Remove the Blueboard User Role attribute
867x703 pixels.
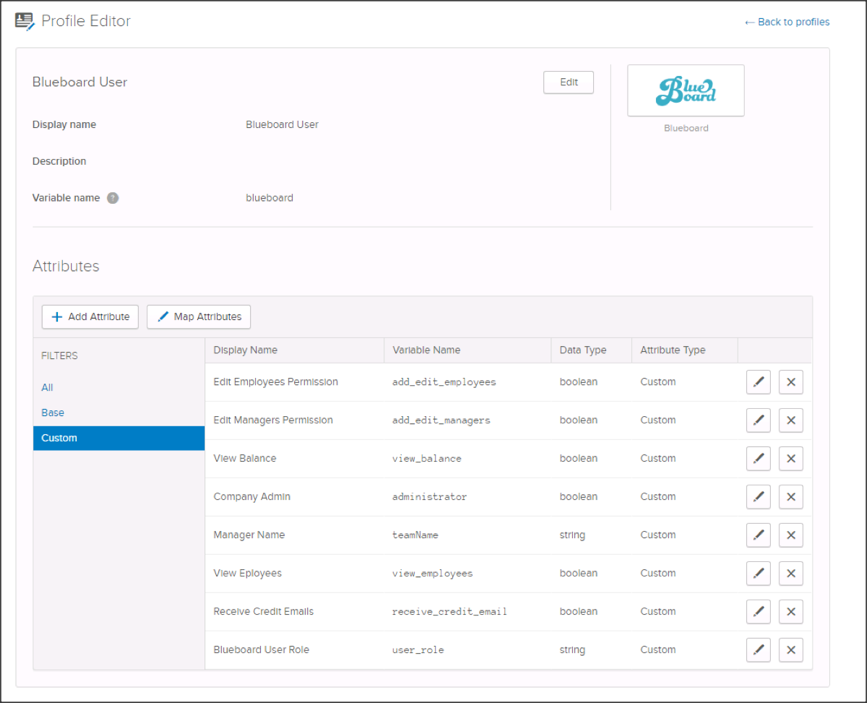click(x=790, y=650)
